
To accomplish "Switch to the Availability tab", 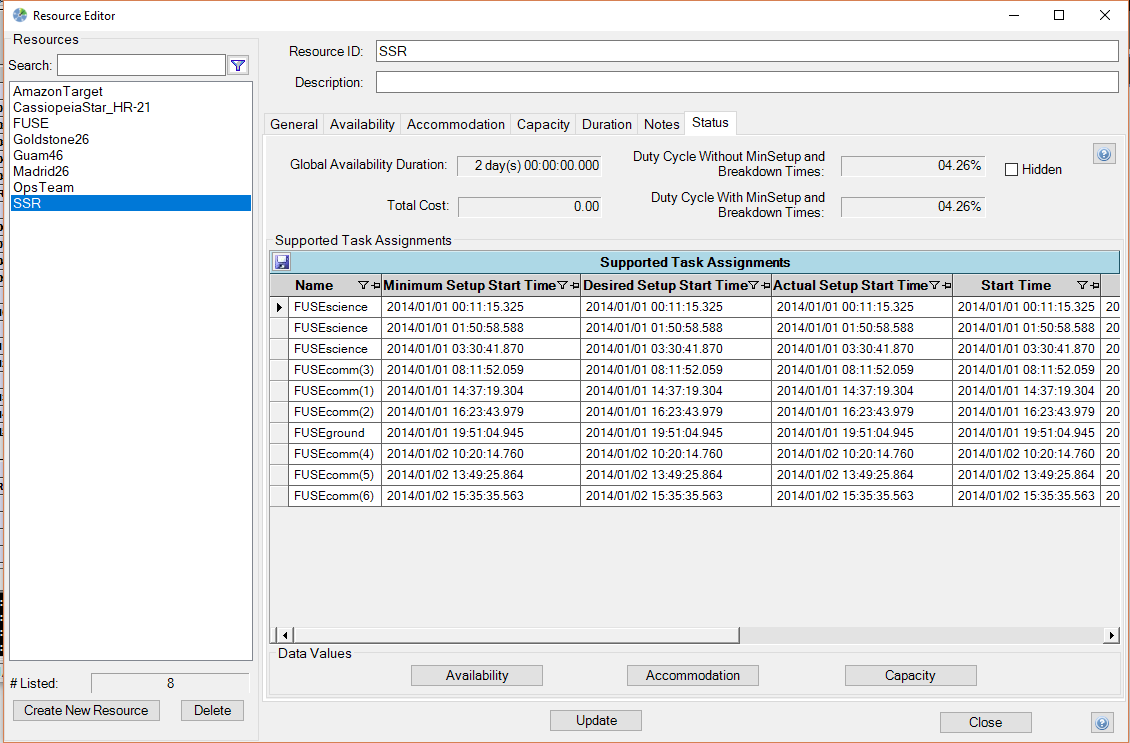I will (x=362, y=125).
